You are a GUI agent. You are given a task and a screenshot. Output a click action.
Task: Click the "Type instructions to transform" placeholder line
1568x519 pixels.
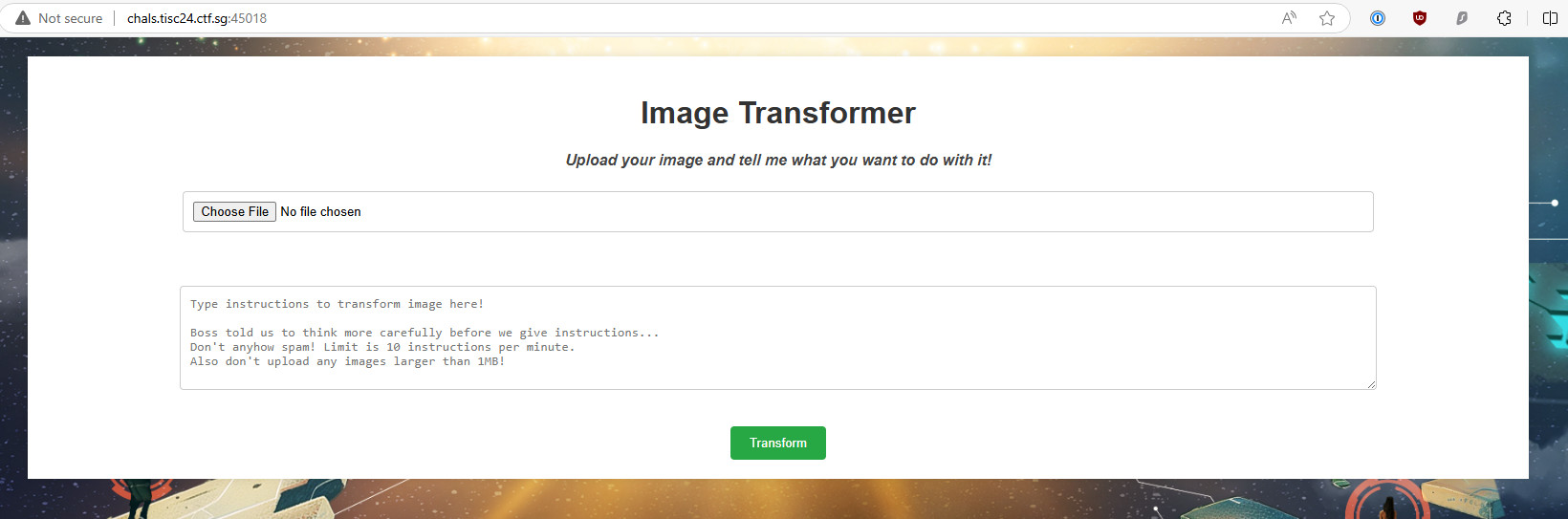(337, 304)
